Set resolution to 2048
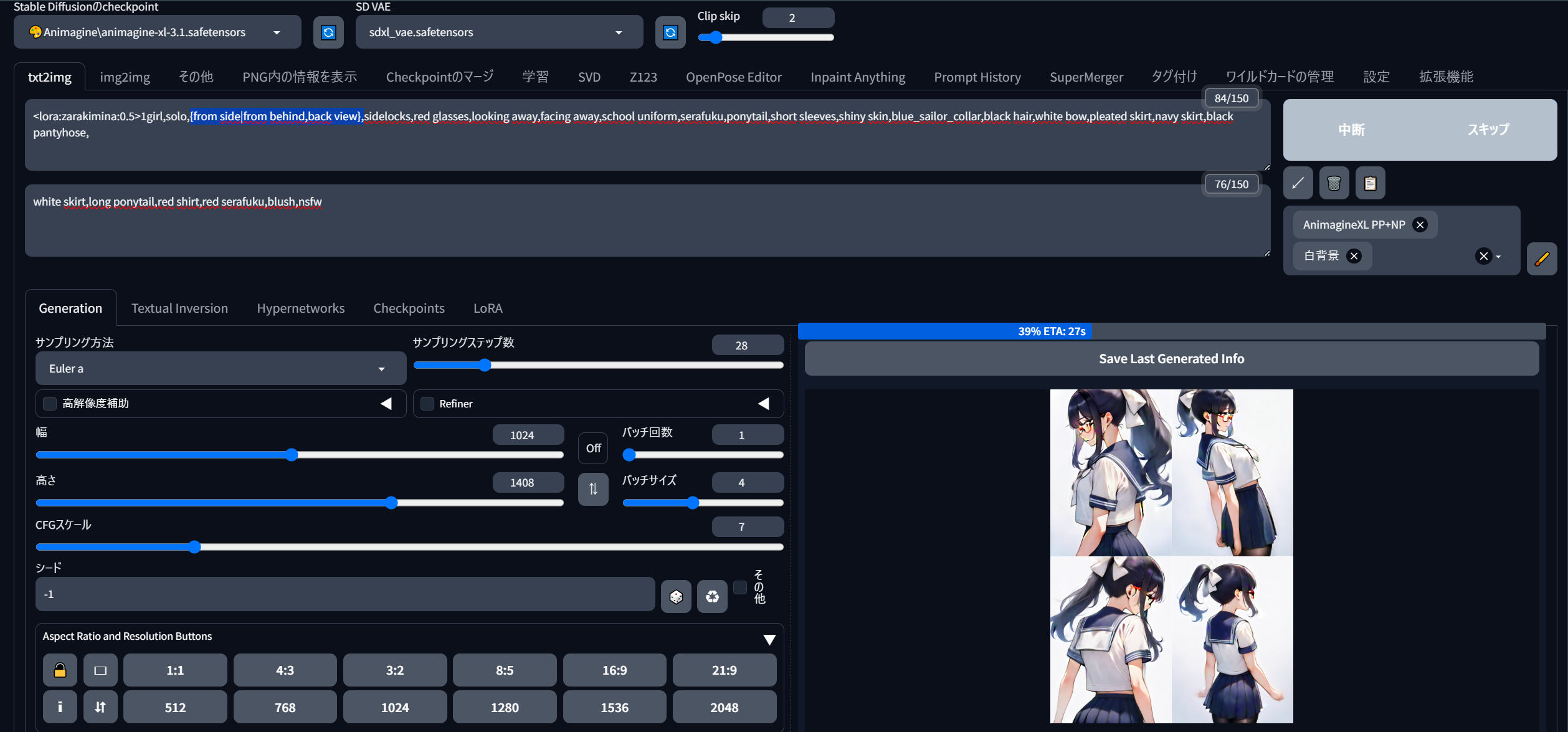The image size is (1568, 732). (x=724, y=707)
